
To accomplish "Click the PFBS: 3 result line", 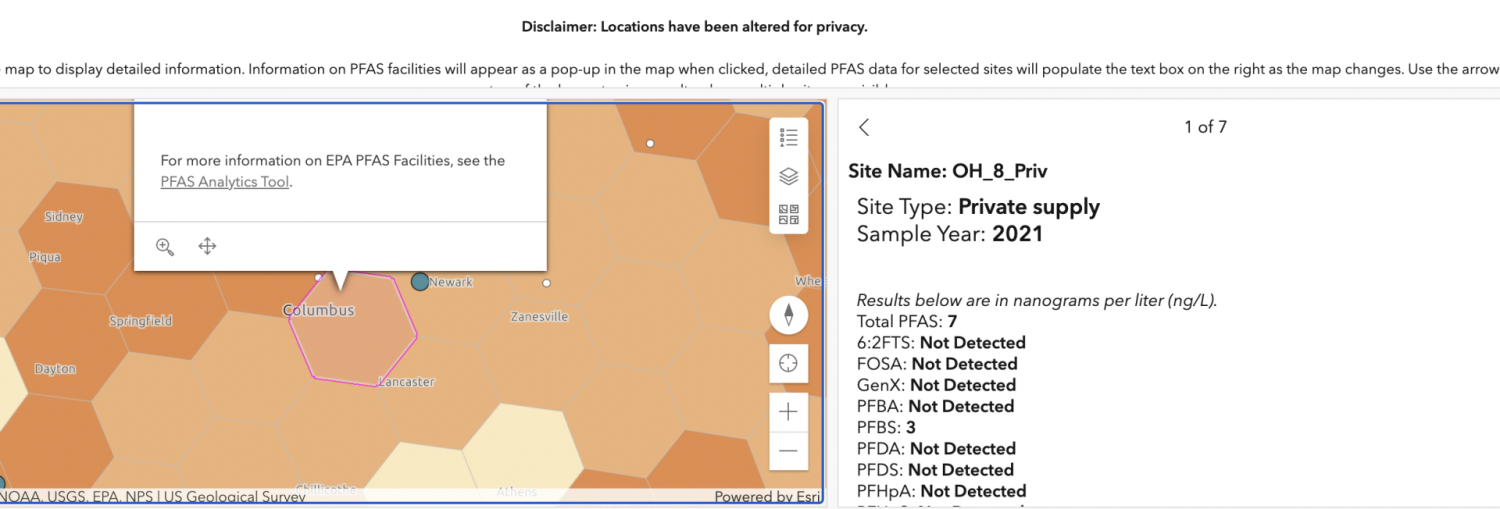I will click(x=887, y=427).
